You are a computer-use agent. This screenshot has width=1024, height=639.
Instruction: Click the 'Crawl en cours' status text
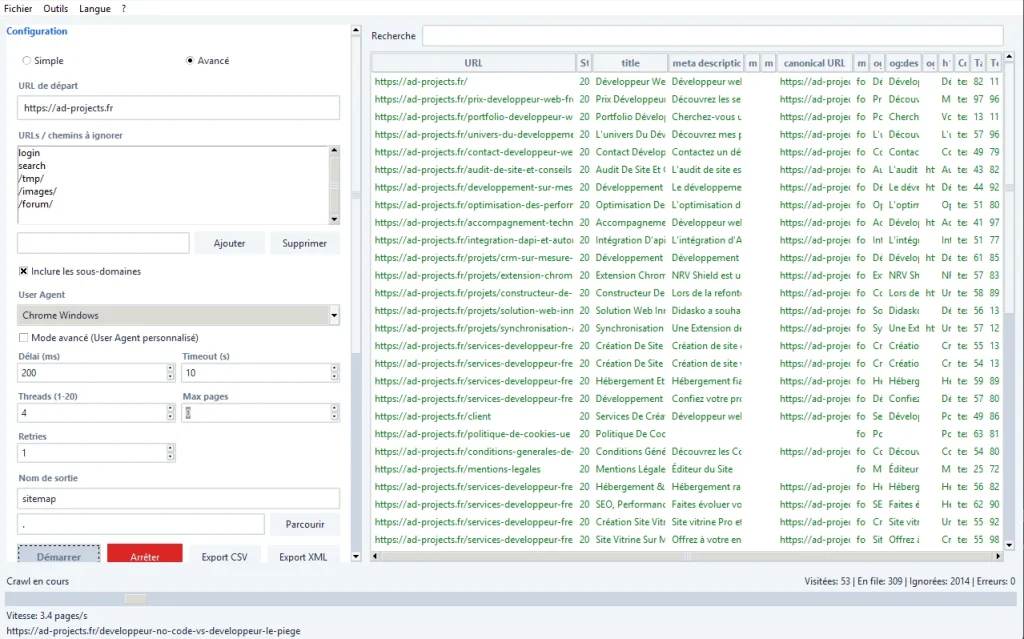(x=37, y=581)
